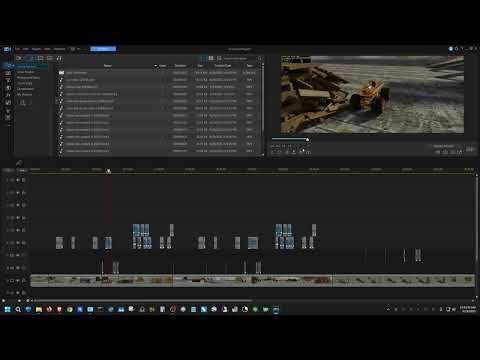Open the dropdown arrow beside Name column
480x360 pixels.
click(155, 66)
